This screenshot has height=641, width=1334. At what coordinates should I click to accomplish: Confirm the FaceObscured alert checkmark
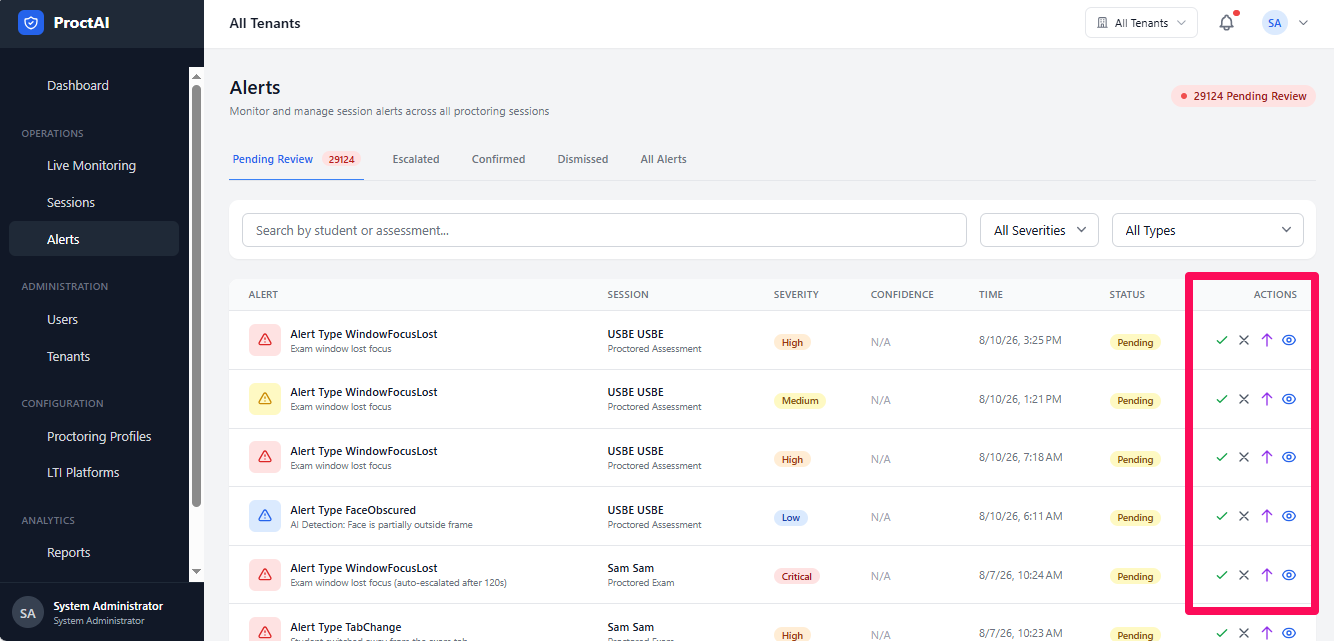click(1221, 516)
